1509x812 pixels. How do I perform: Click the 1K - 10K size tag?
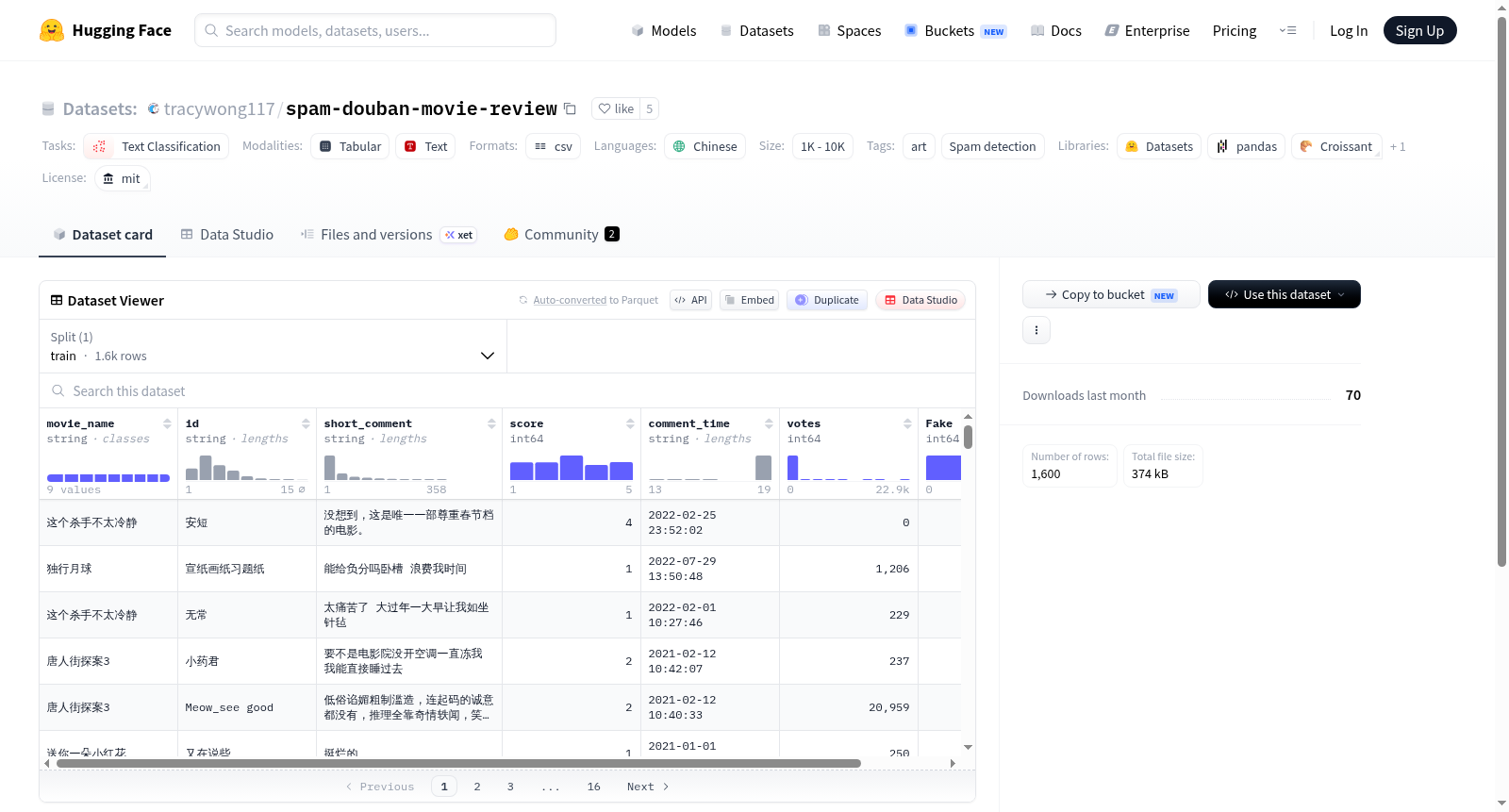822,146
